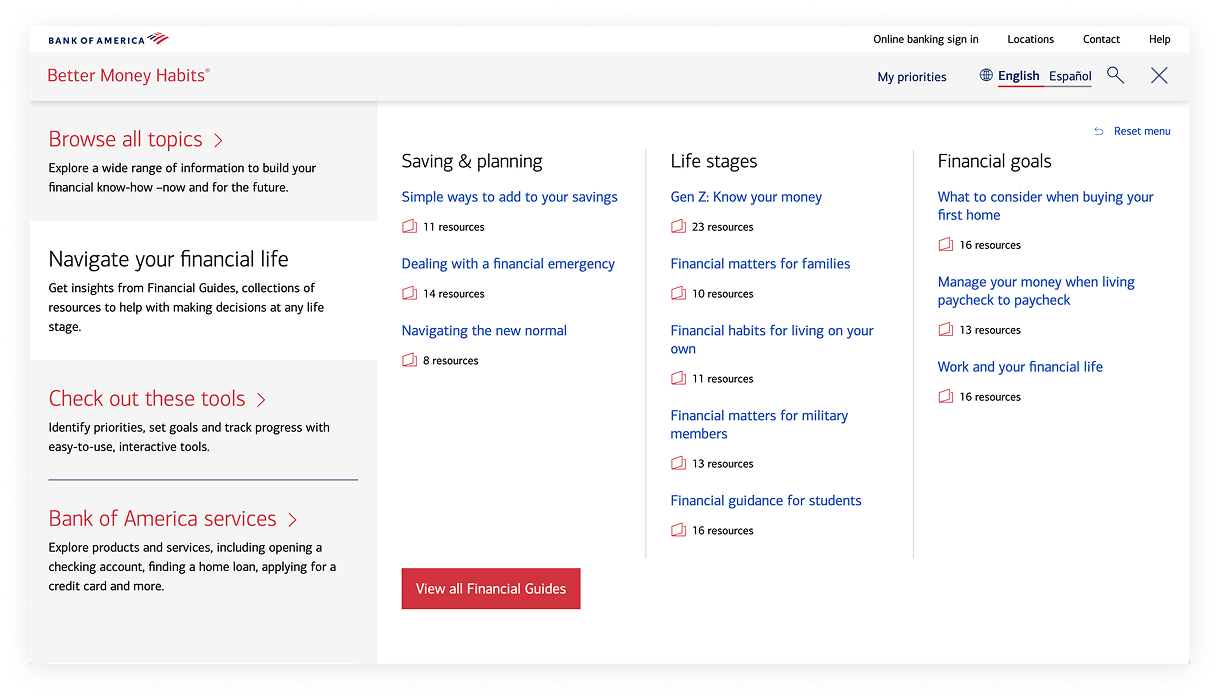
Task: Click the book icon beside 23 resources
Action: pos(678,227)
